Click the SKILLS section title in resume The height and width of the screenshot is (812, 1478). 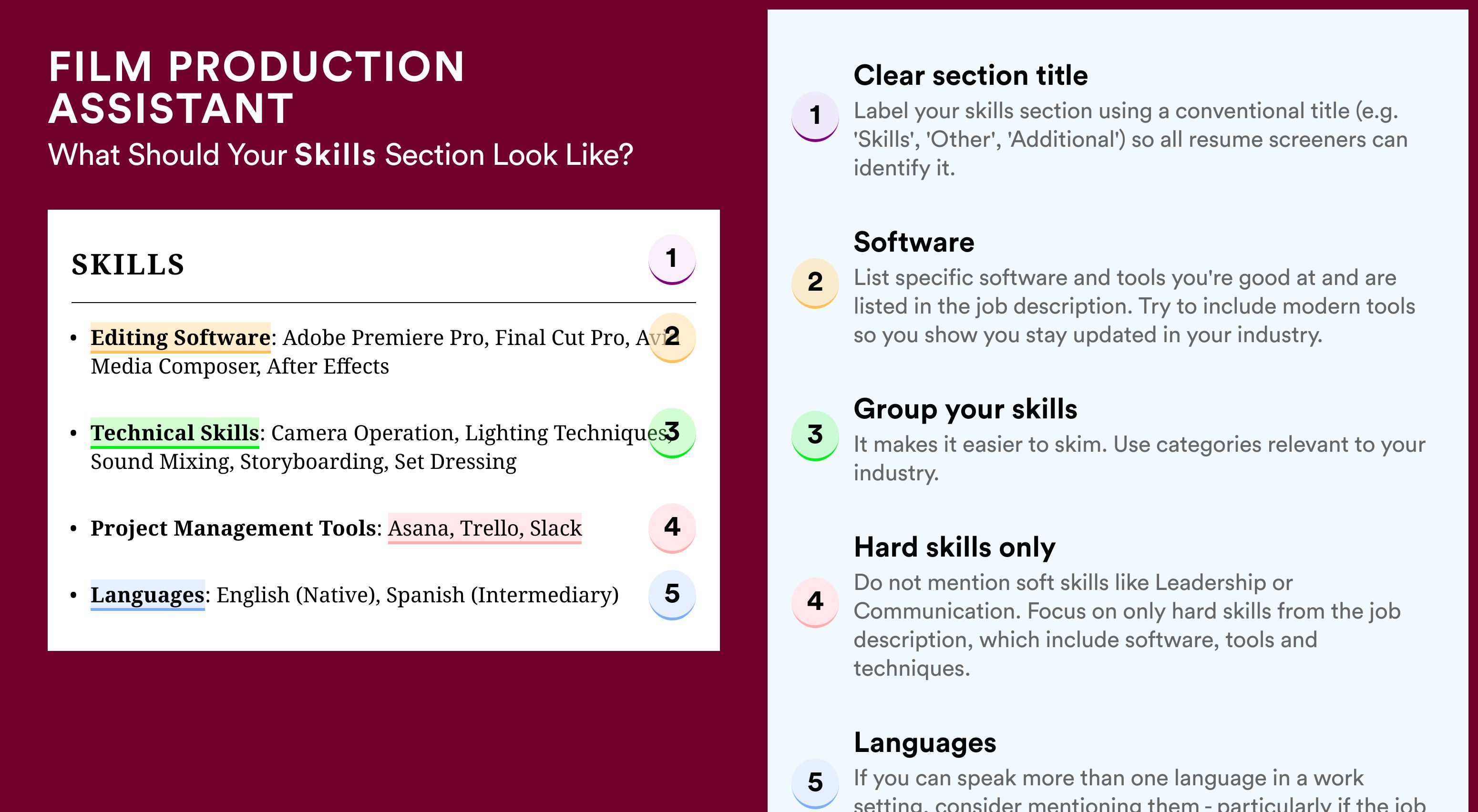point(128,264)
